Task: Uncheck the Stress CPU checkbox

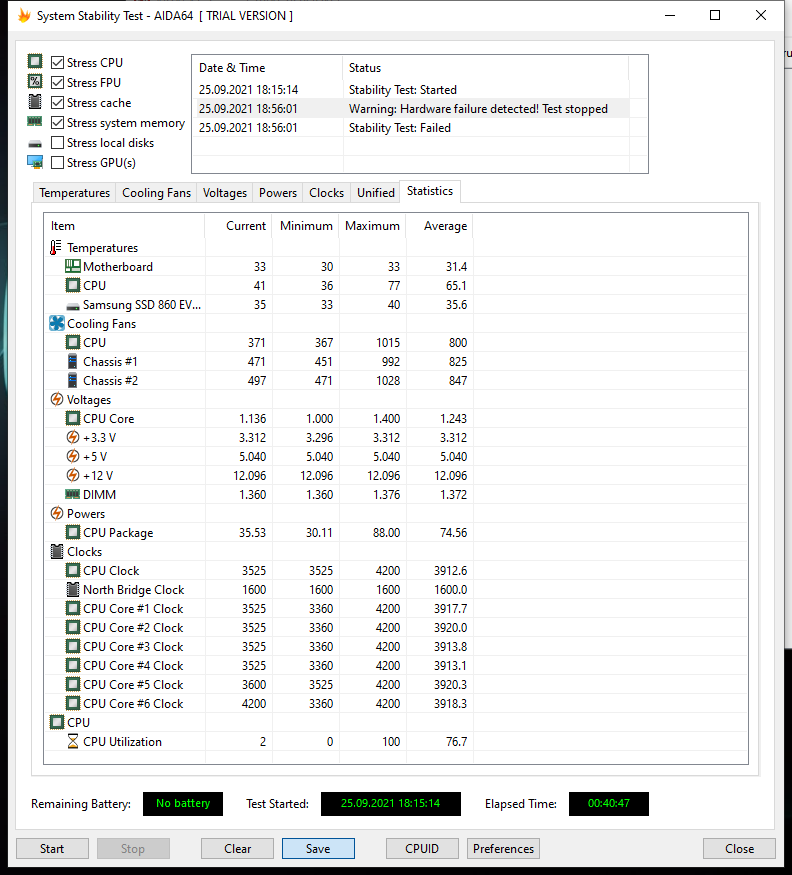Action: click(x=57, y=62)
